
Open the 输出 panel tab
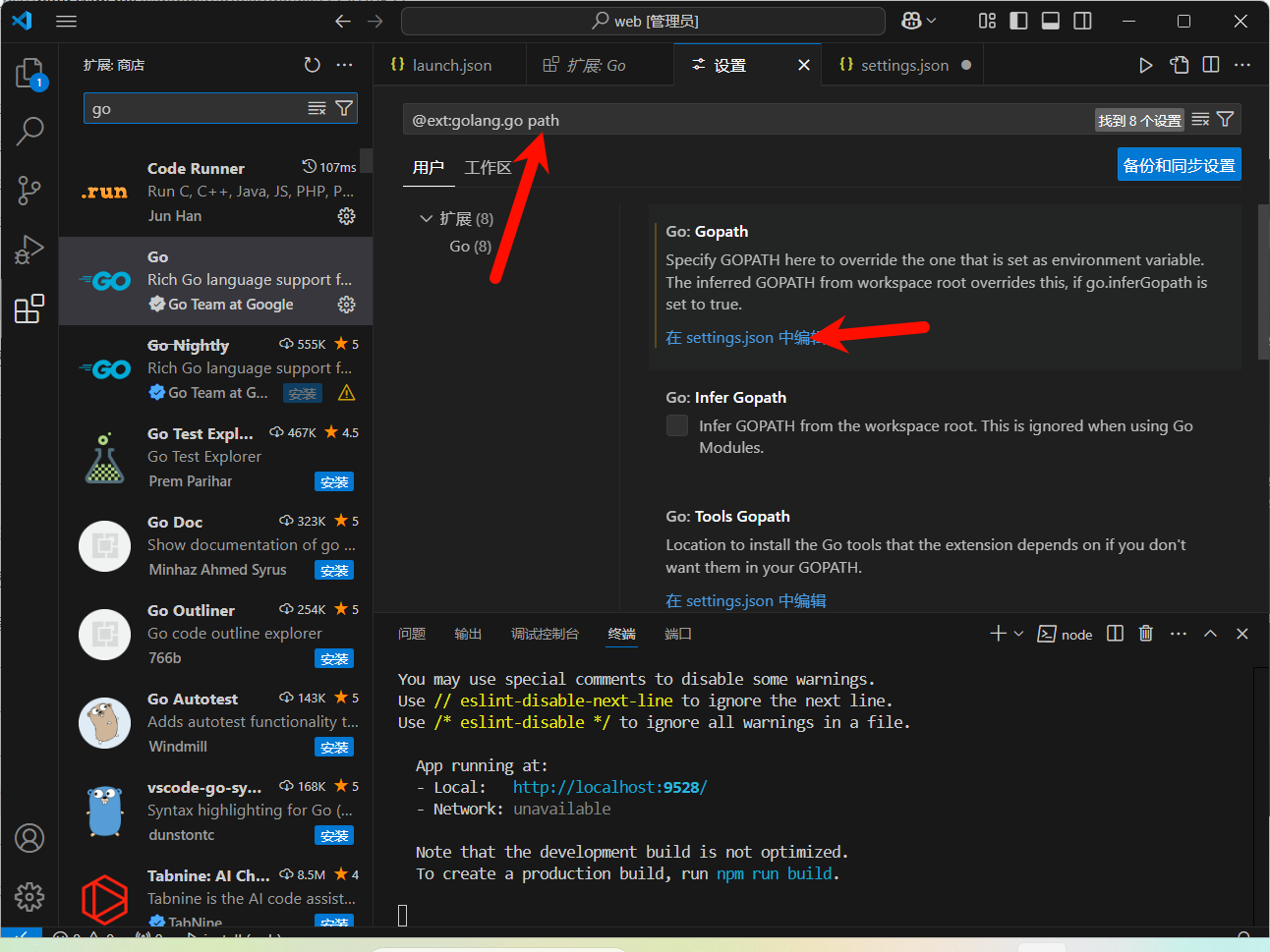[468, 634]
